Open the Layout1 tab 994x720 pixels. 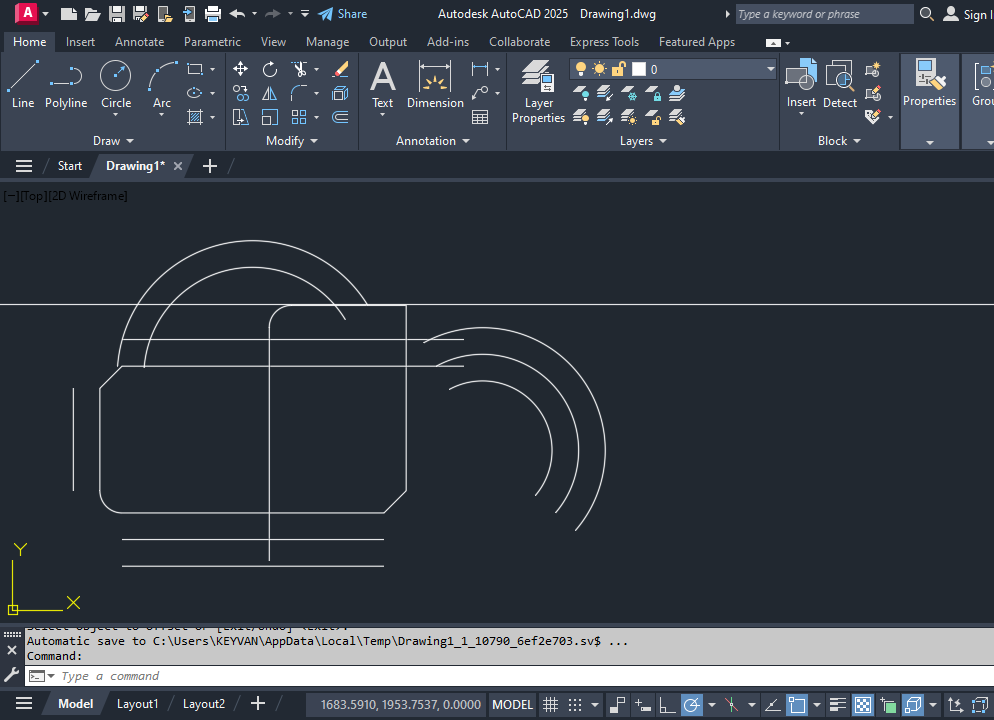coord(137,704)
